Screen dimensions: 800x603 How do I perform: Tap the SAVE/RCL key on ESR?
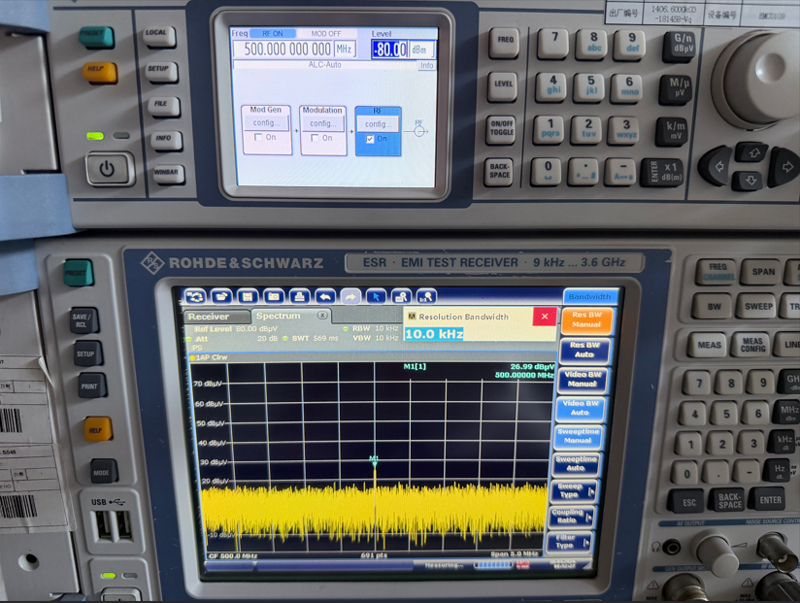[83, 320]
